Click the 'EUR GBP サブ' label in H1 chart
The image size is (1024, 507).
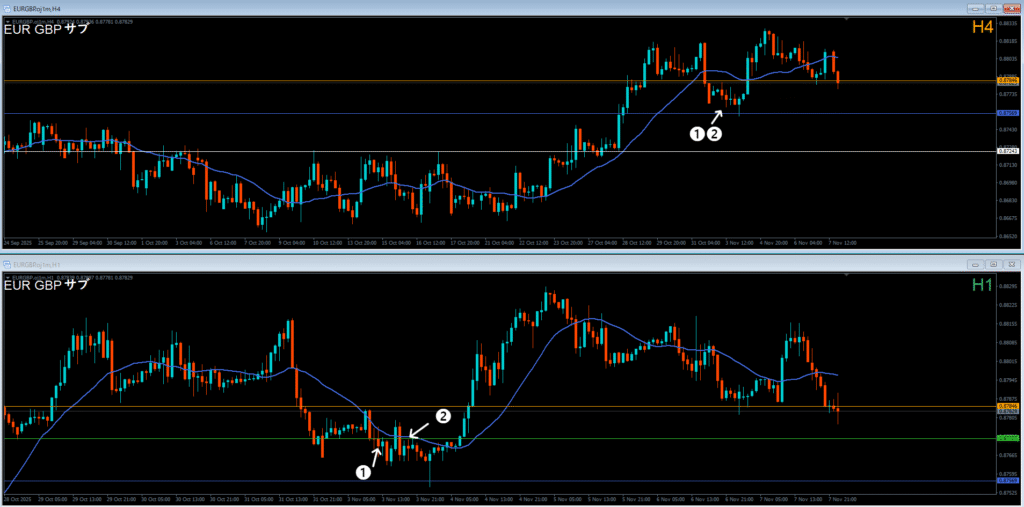[46, 284]
